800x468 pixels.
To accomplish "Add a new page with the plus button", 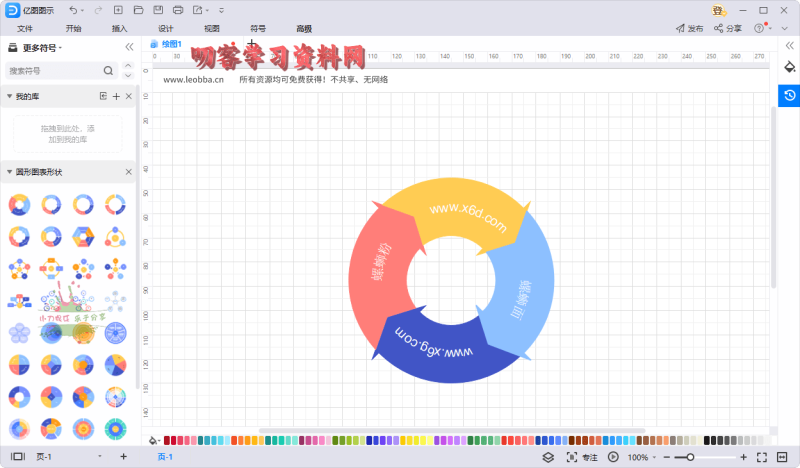I will tap(123, 457).
